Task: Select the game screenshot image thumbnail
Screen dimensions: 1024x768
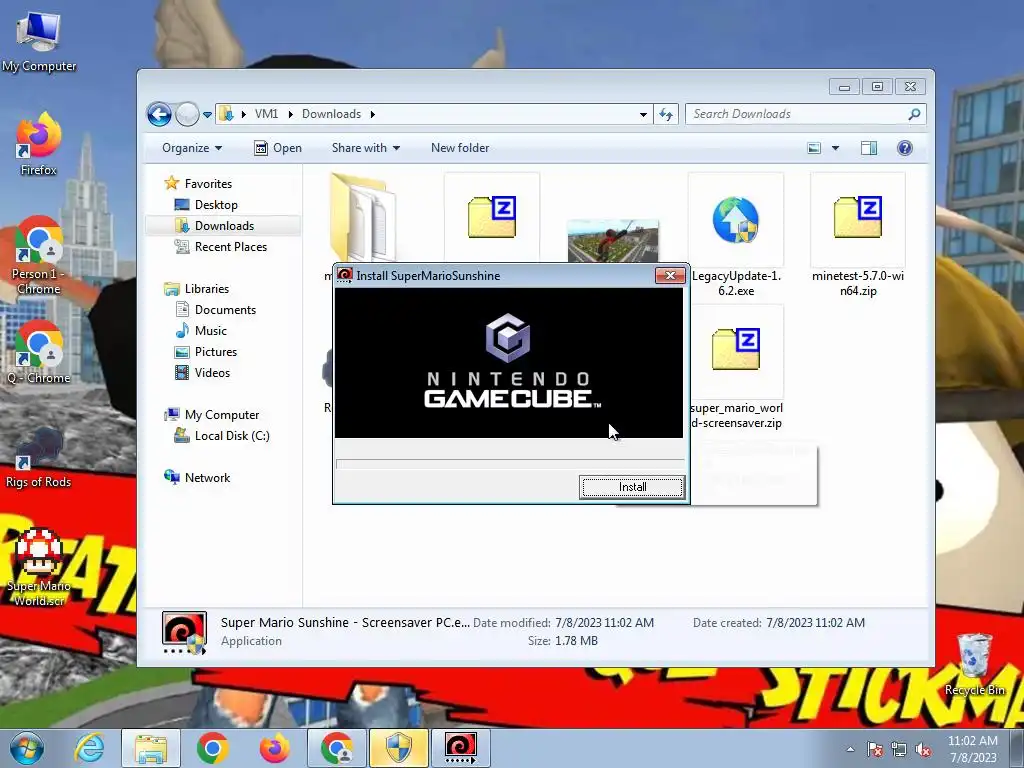Action: tap(613, 240)
